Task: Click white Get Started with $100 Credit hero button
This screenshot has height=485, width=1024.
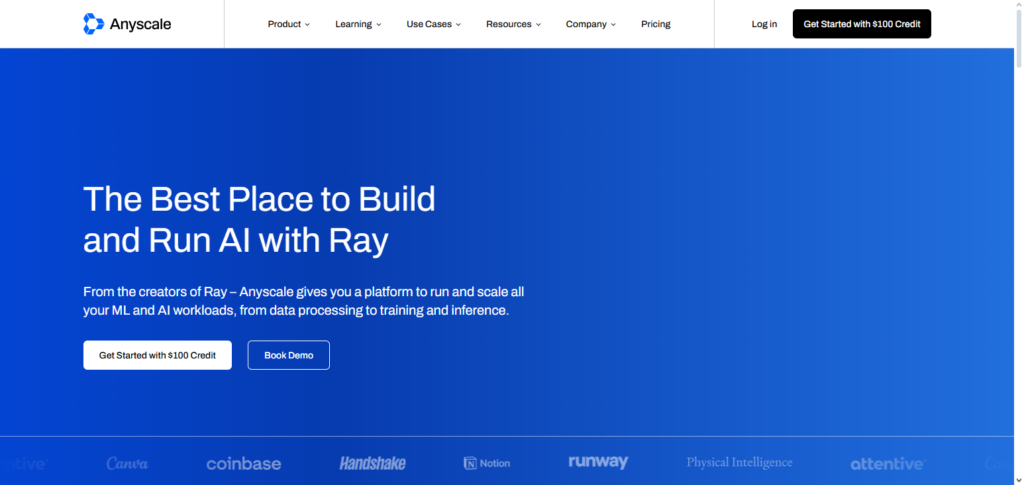Action: coord(157,355)
